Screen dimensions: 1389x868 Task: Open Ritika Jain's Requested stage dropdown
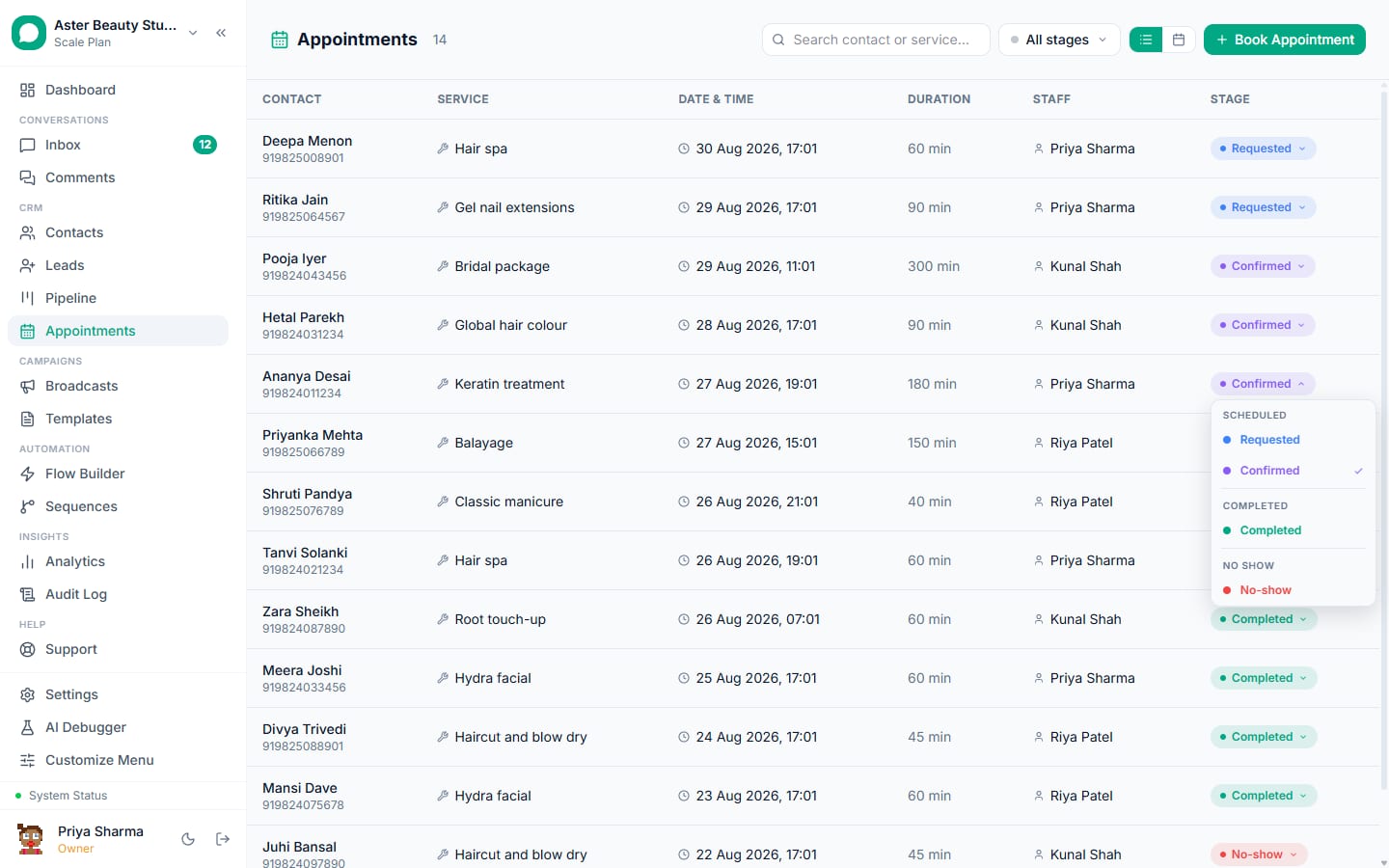click(1263, 207)
